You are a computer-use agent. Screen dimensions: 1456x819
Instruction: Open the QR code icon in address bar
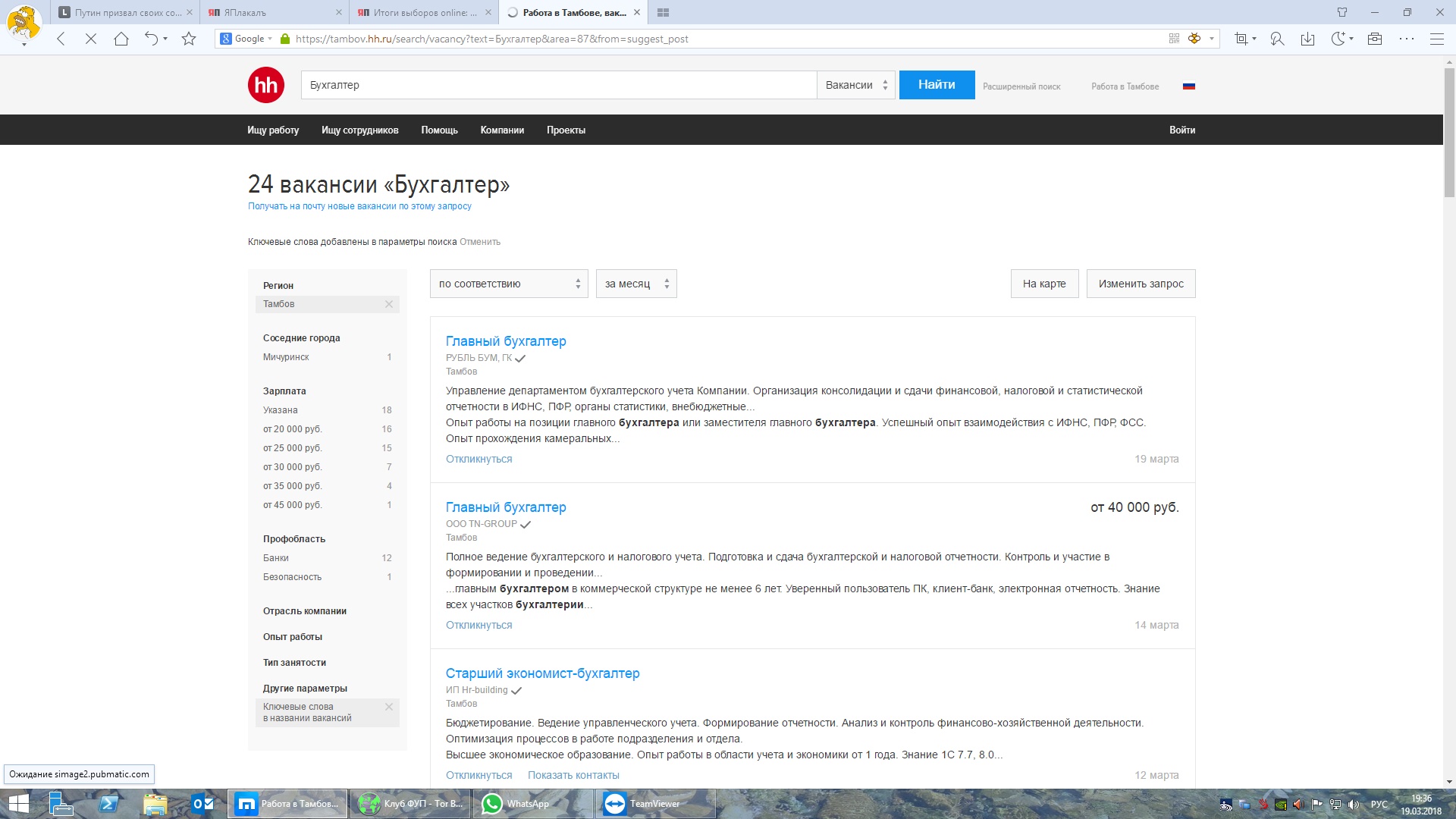(x=1174, y=39)
